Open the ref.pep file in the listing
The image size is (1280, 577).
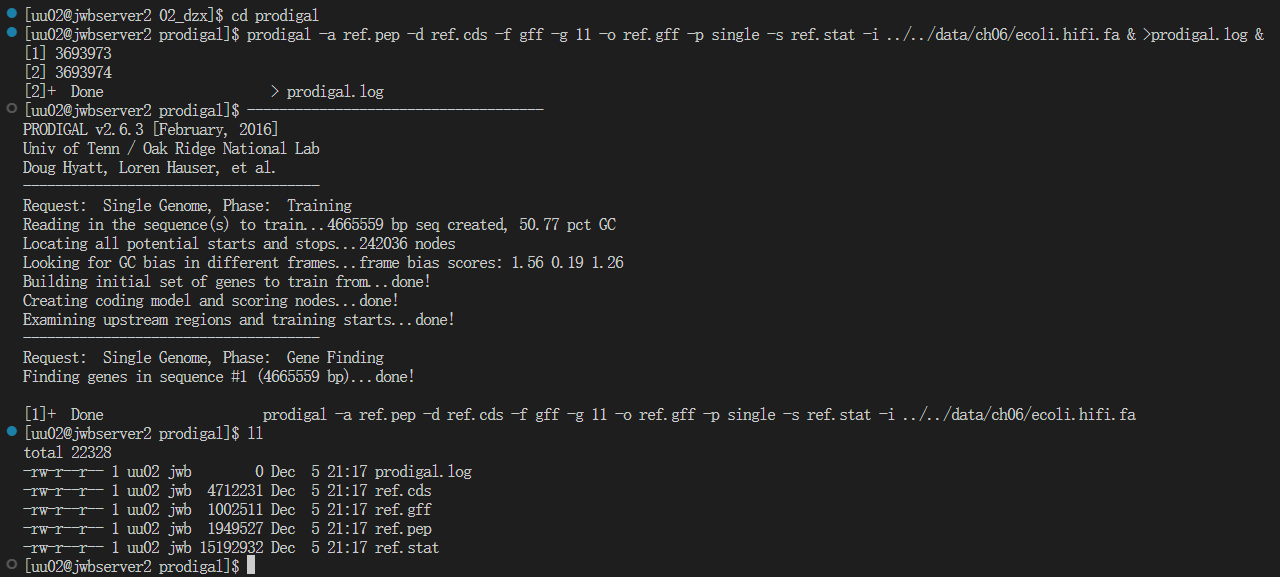coord(403,529)
